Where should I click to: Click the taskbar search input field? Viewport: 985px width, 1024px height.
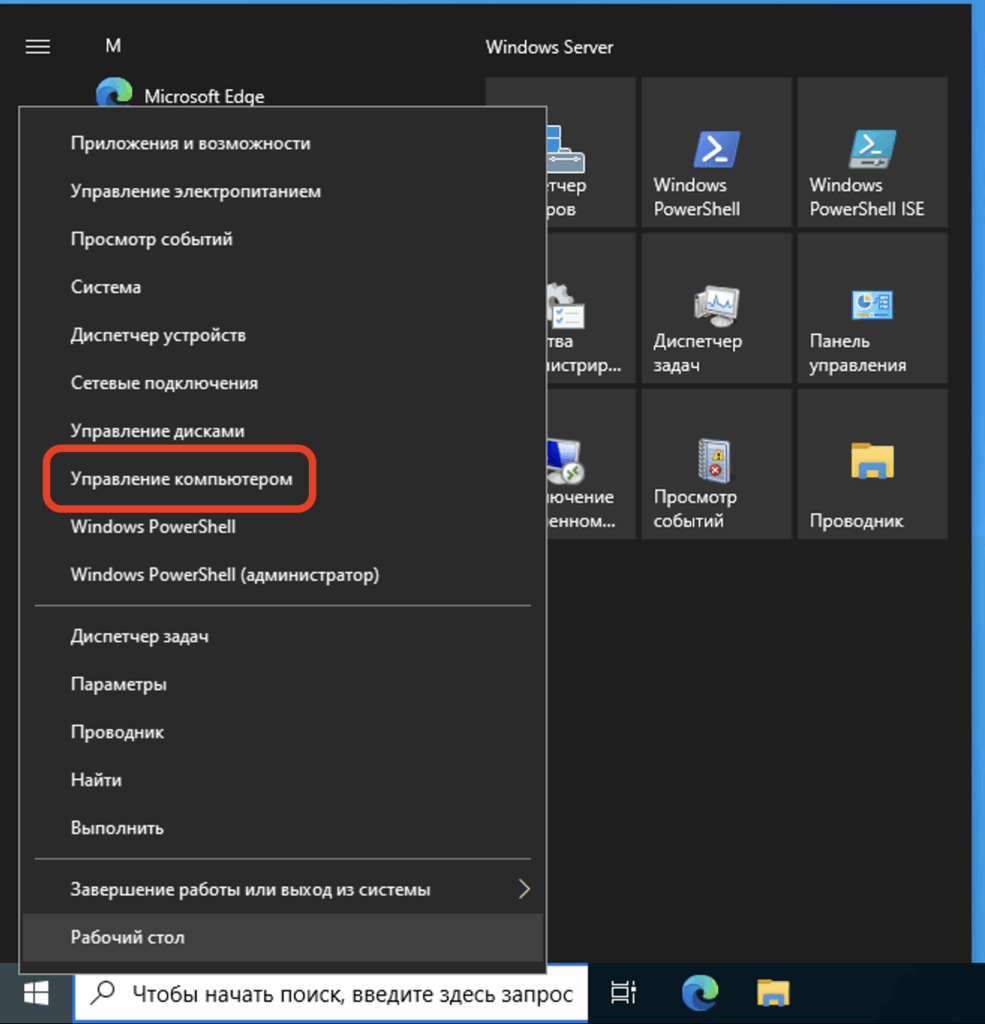pyautogui.click(x=331, y=994)
